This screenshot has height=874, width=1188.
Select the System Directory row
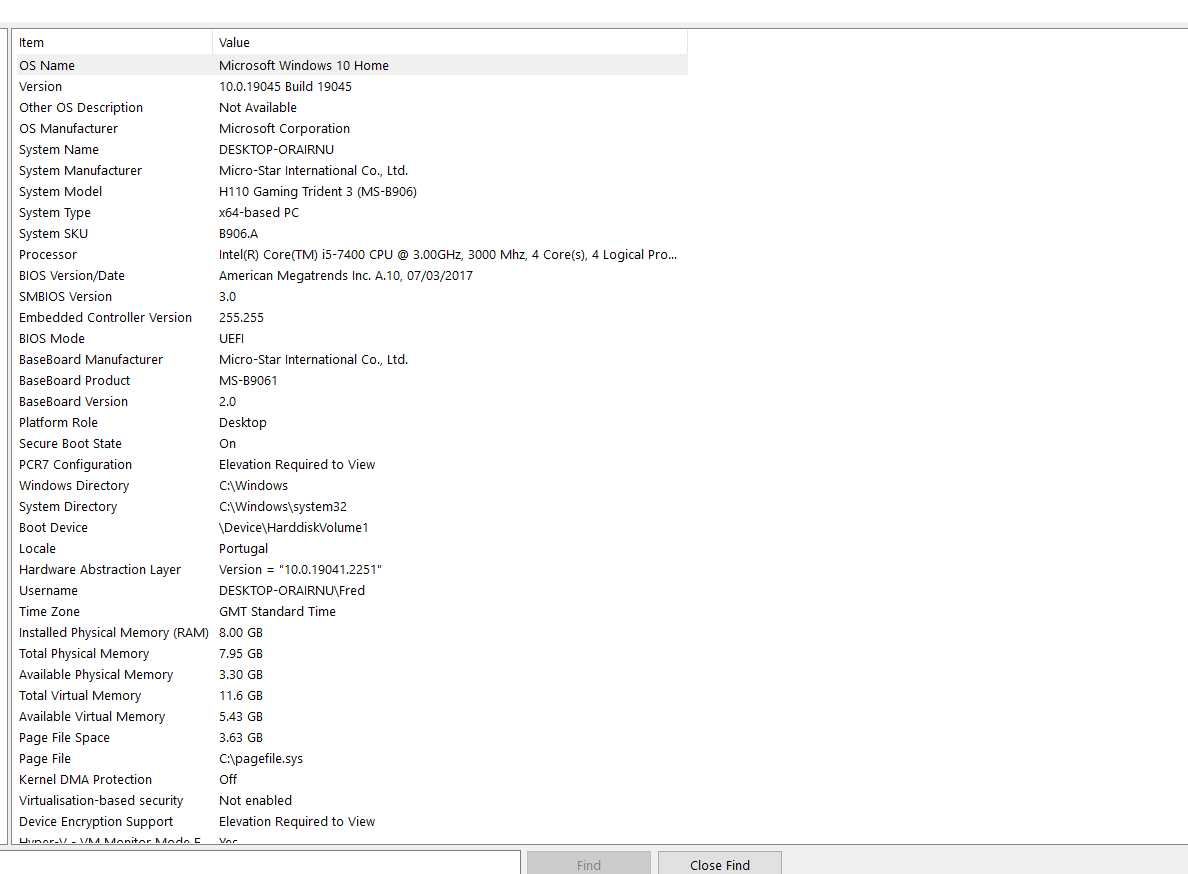350,507
